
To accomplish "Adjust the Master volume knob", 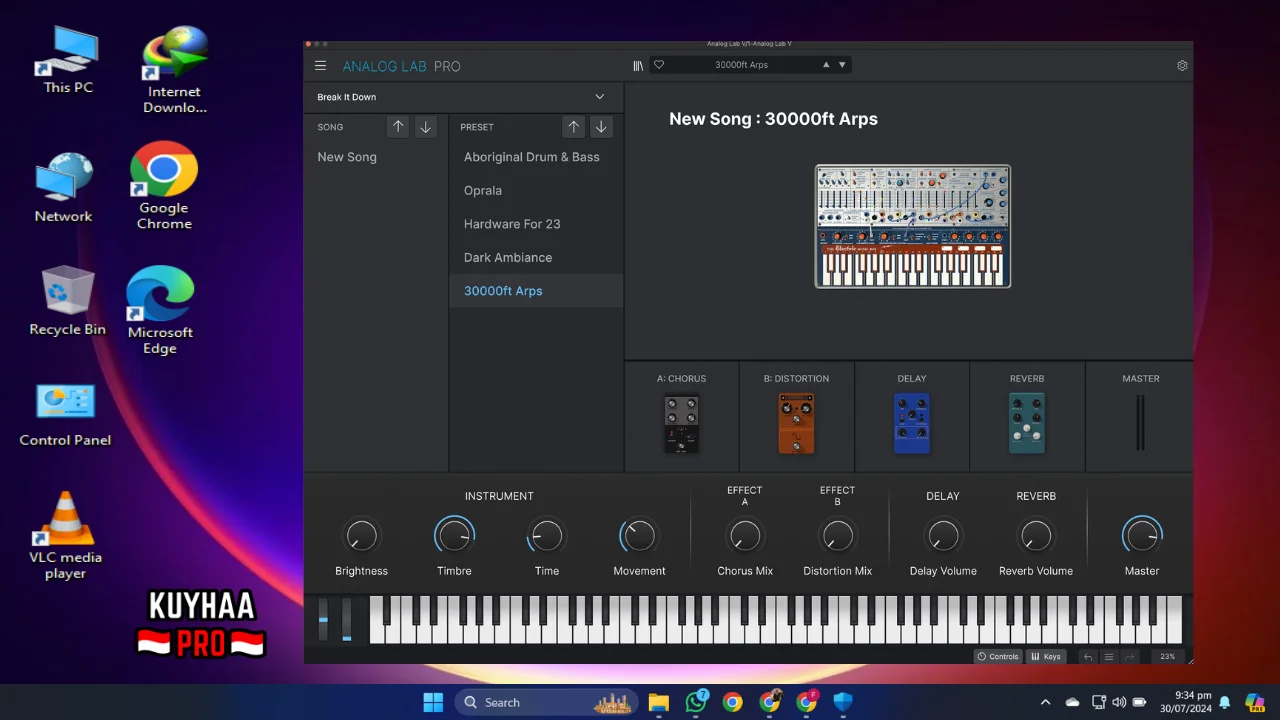I will [1142, 536].
